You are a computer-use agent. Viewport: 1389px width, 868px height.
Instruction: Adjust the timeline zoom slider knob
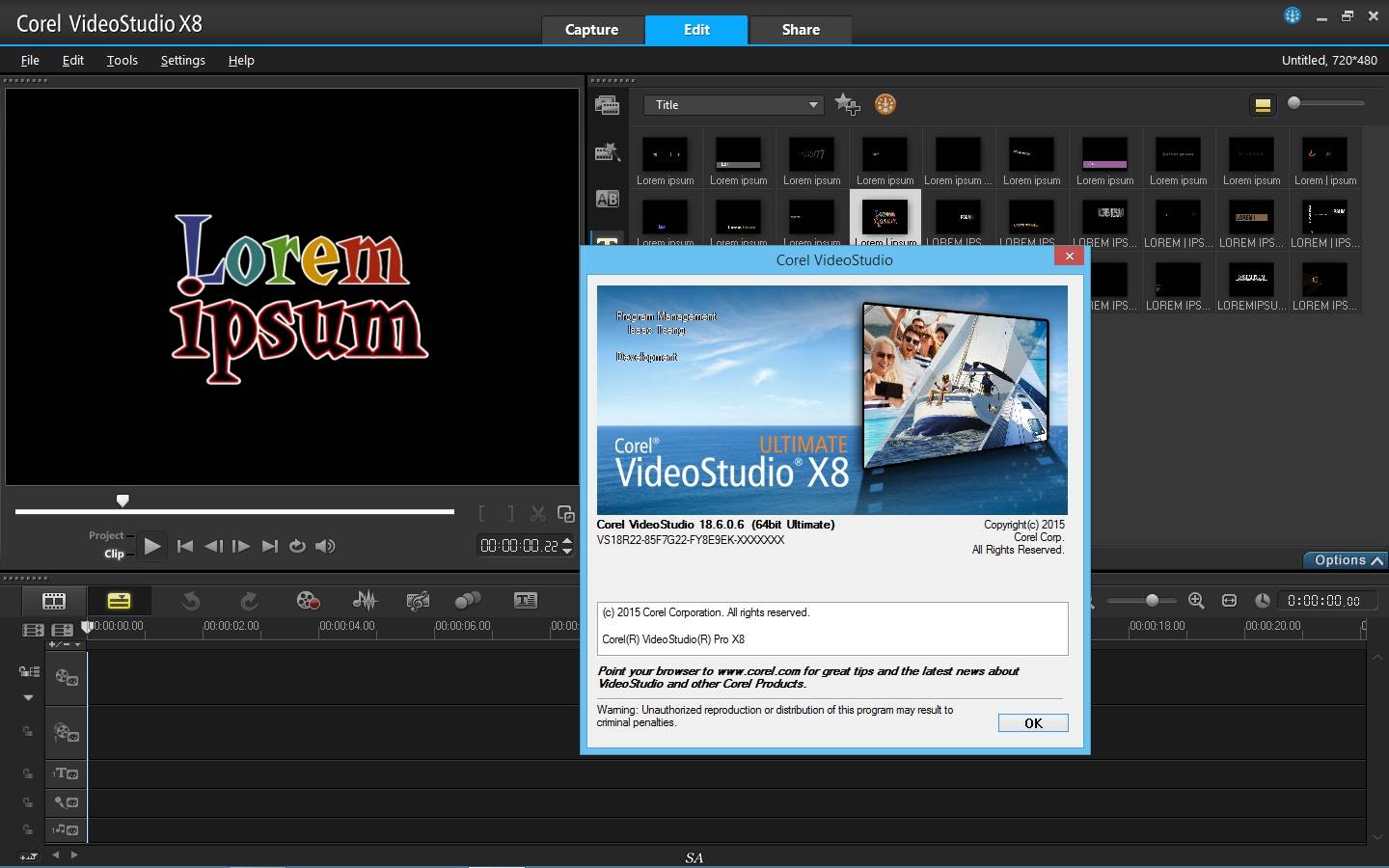coord(1152,600)
